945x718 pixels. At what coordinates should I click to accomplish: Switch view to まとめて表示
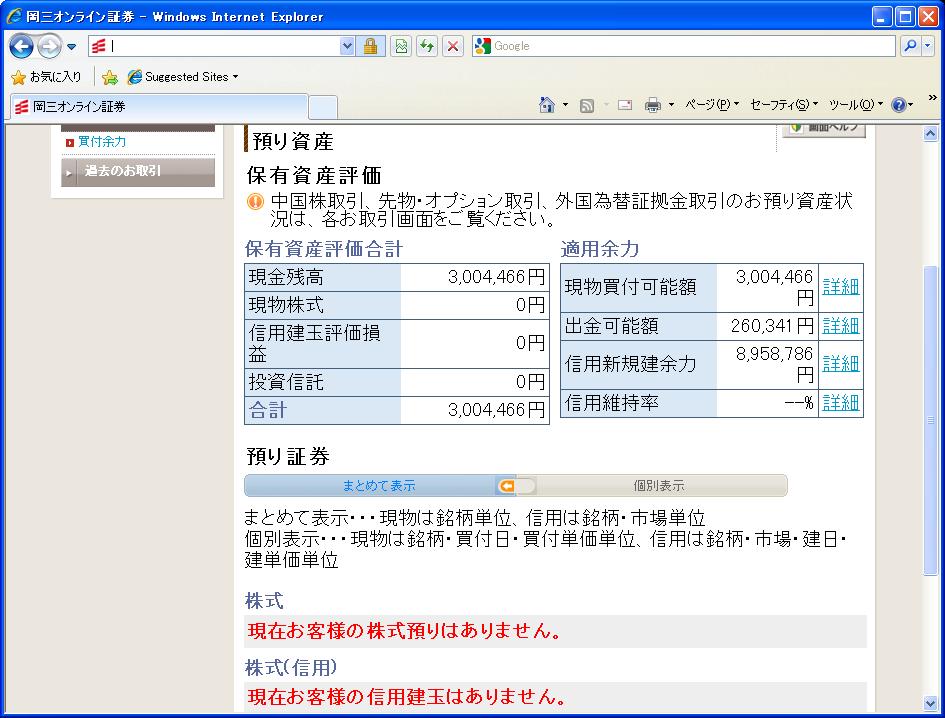[379, 486]
